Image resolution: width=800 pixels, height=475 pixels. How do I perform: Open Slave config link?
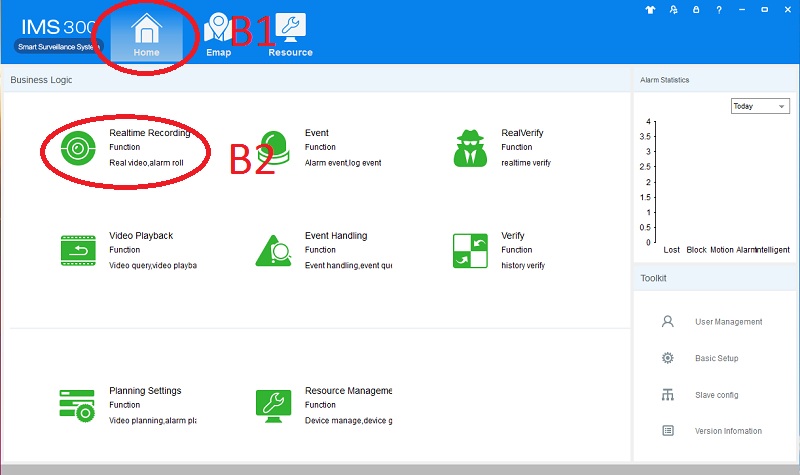(716, 395)
